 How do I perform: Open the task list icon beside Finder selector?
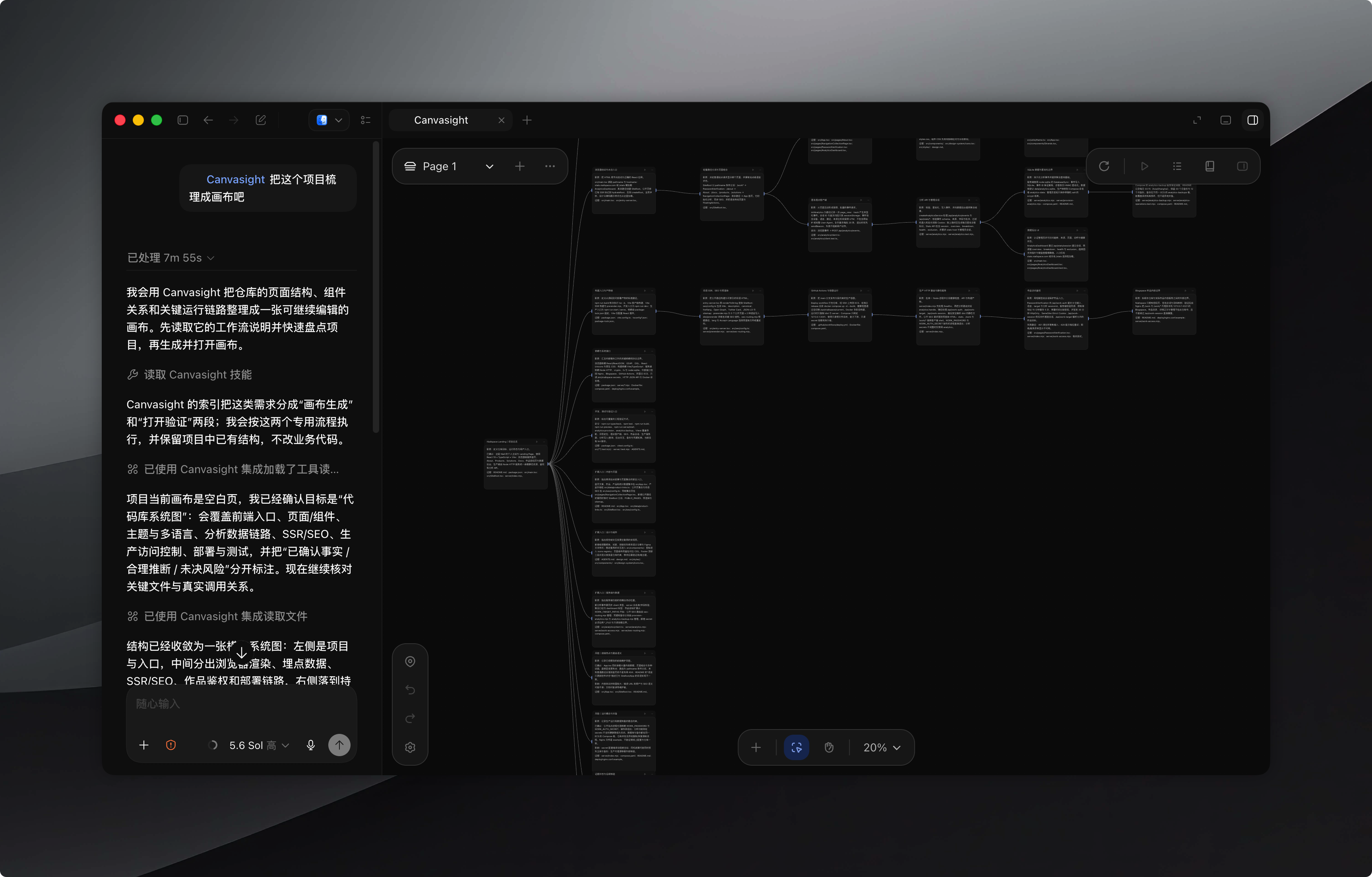366,120
